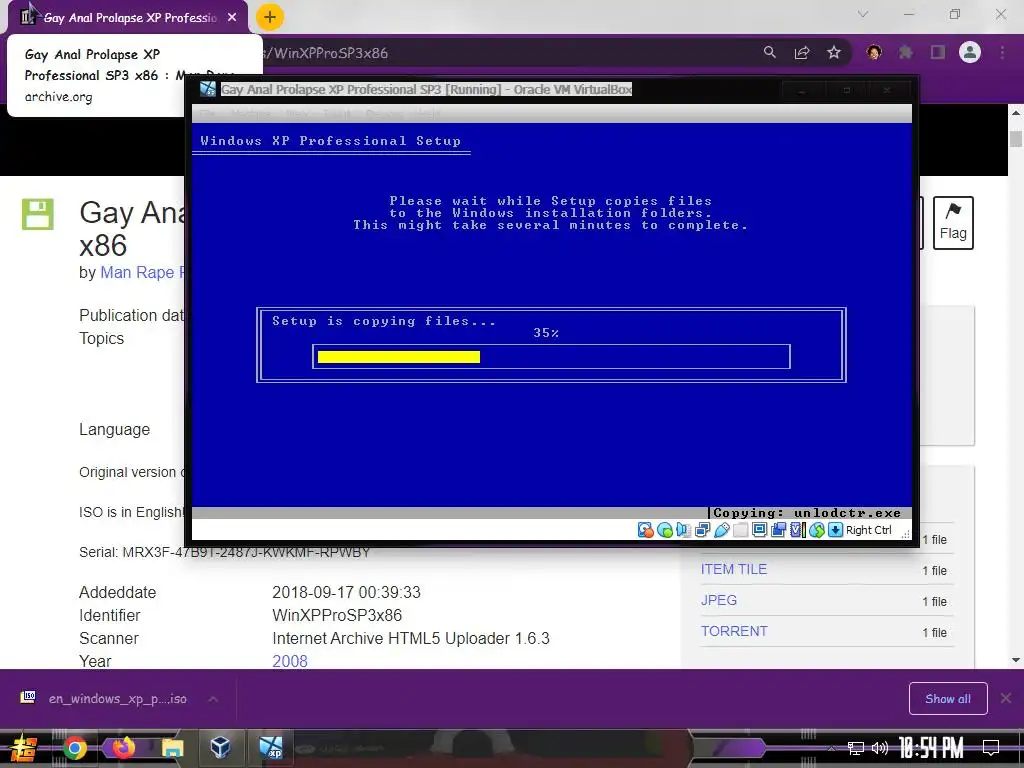Open the audio settings icon in VirtualBox status bar
1024x768 pixels.
[x=684, y=530]
